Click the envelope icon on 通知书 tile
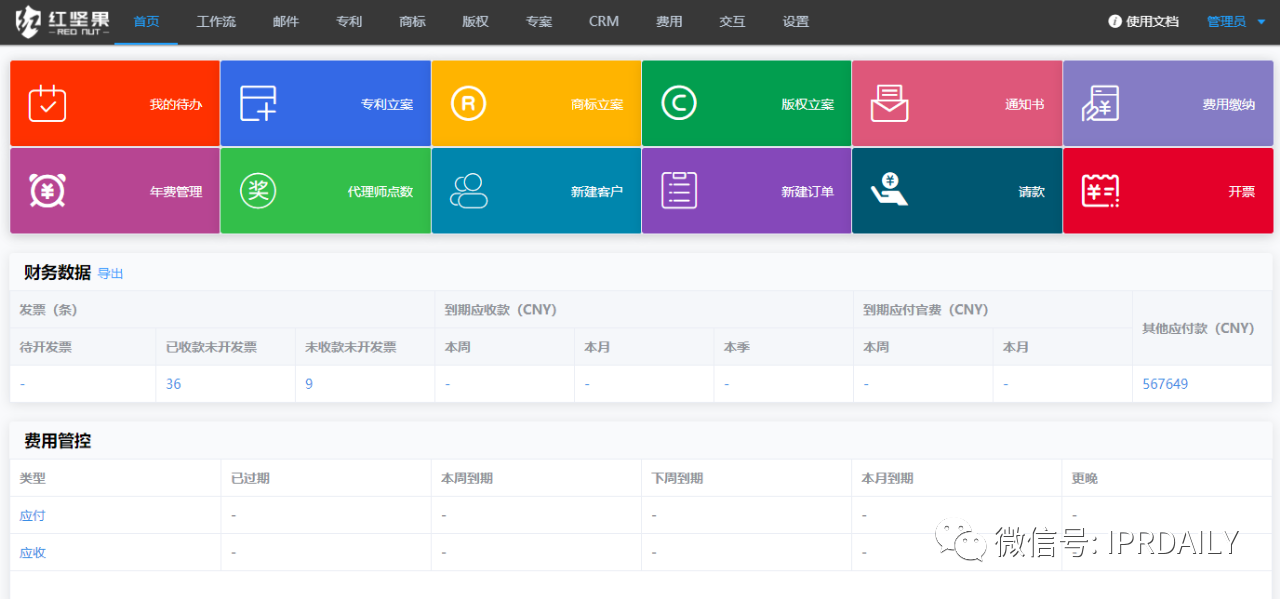Image resolution: width=1280 pixels, height=599 pixels. pyautogui.click(x=889, y=103)
